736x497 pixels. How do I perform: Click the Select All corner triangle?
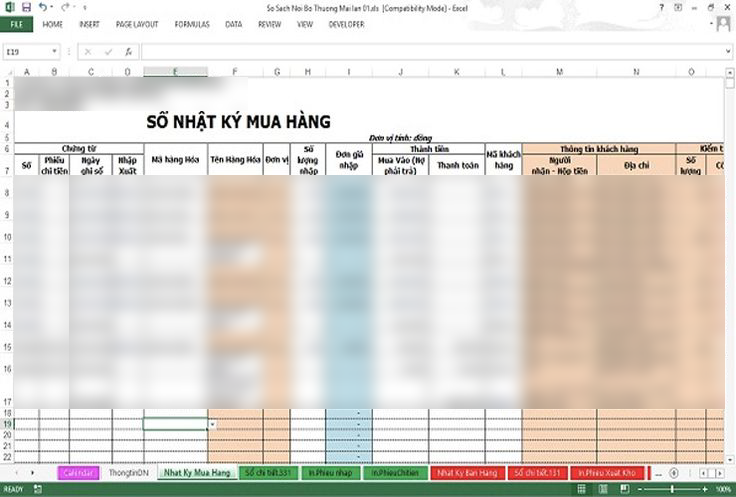[8, 72]
